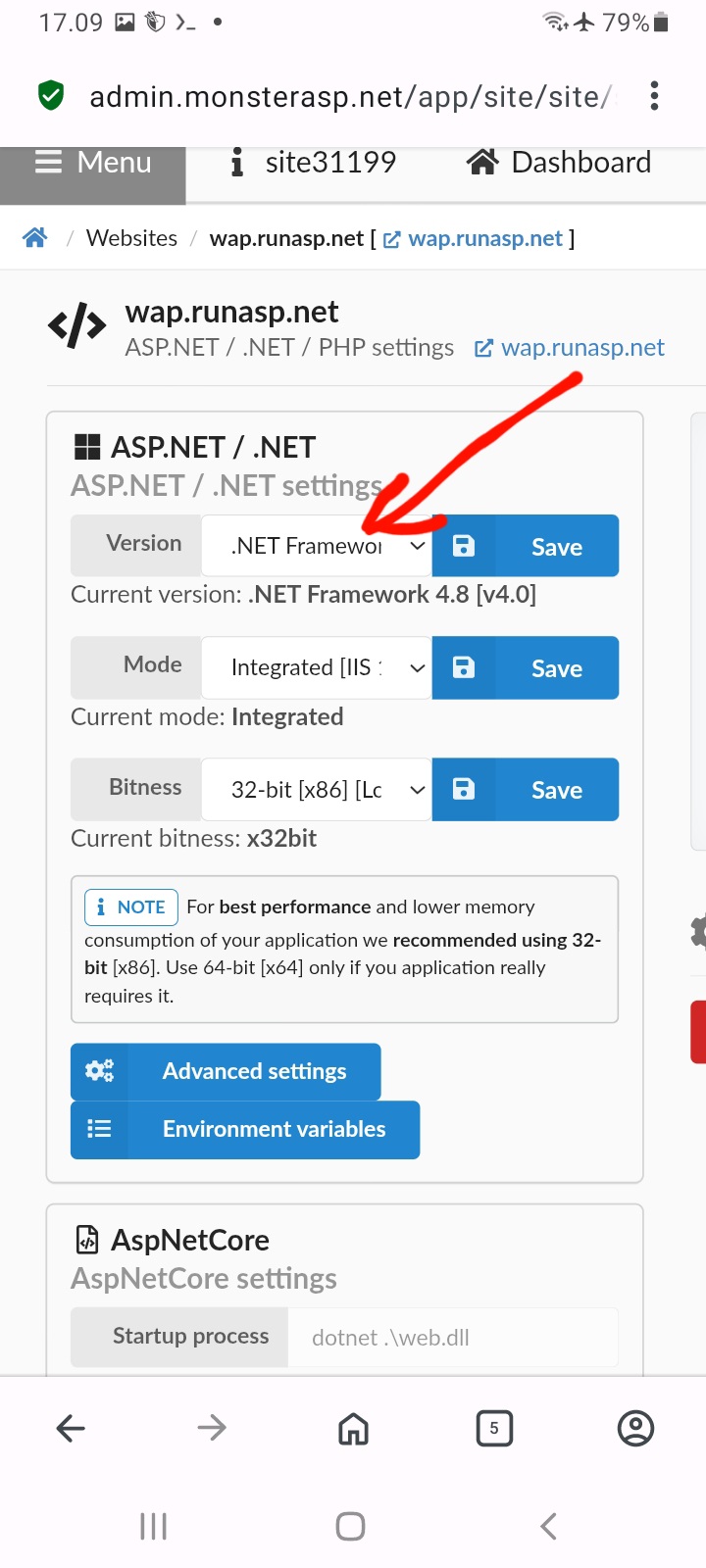The width and height of the screenshot is (706, 1568).
Task: Open the Menu tab
Action: 93,163
